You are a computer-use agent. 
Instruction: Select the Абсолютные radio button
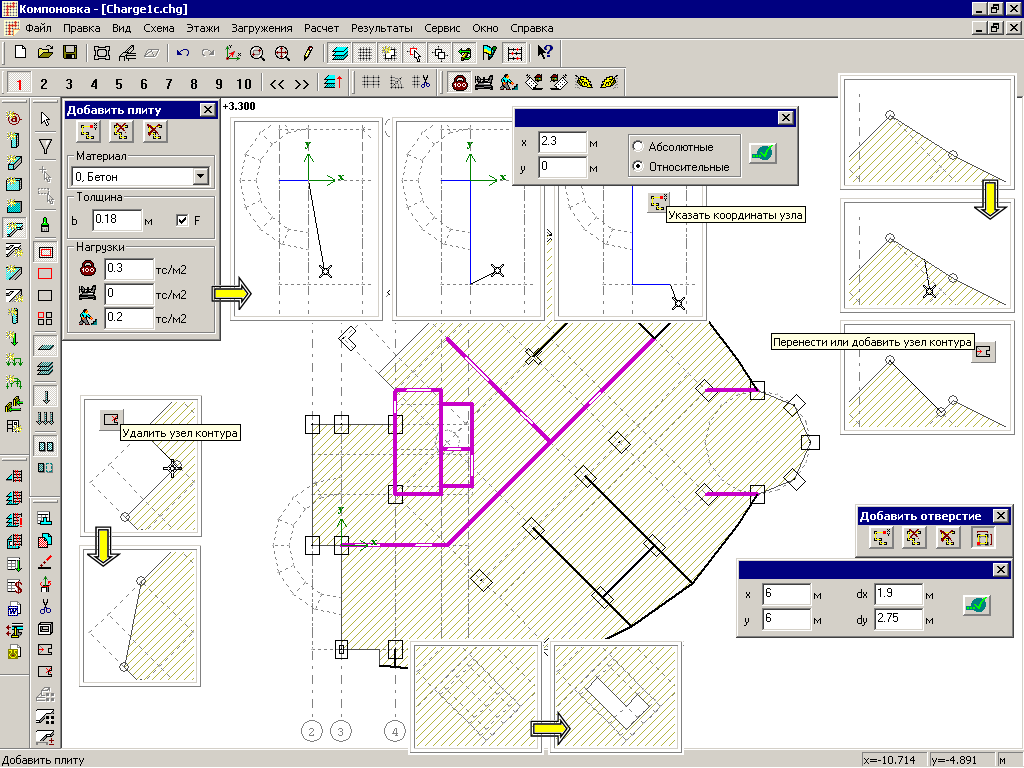[x=637, y=146]
